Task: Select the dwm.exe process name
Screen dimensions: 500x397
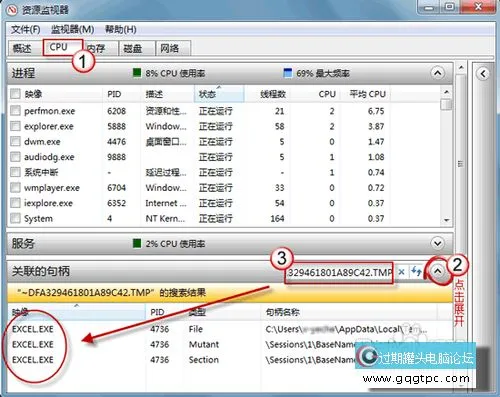Action: [x=42, y=142]
